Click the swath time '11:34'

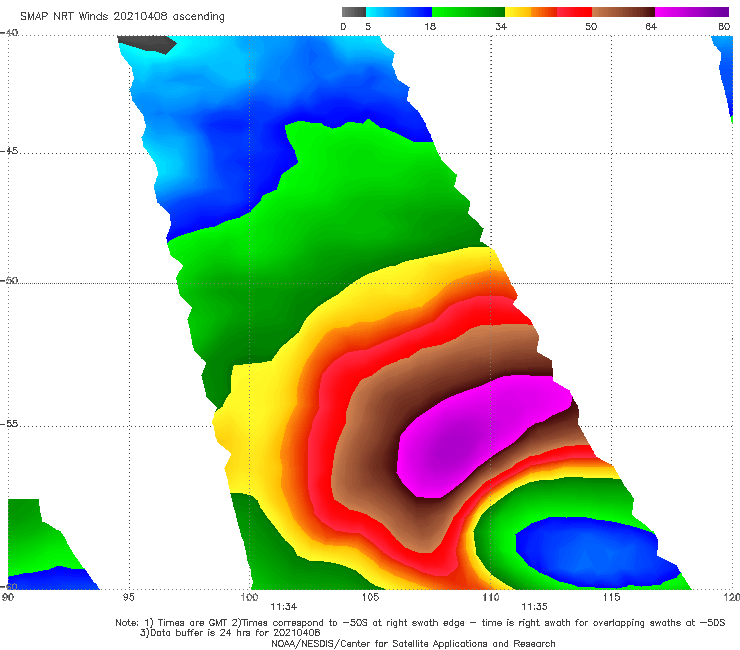284,607
